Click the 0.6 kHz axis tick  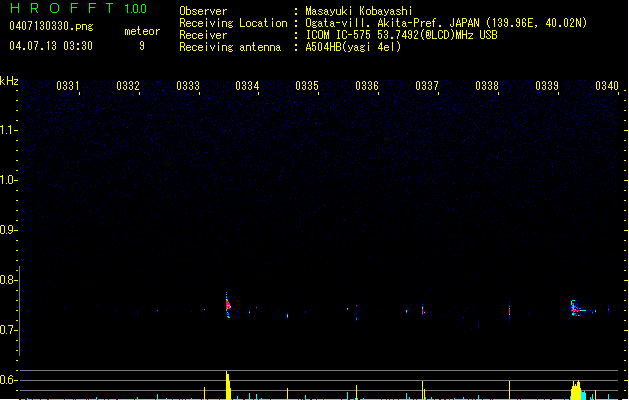8,380
